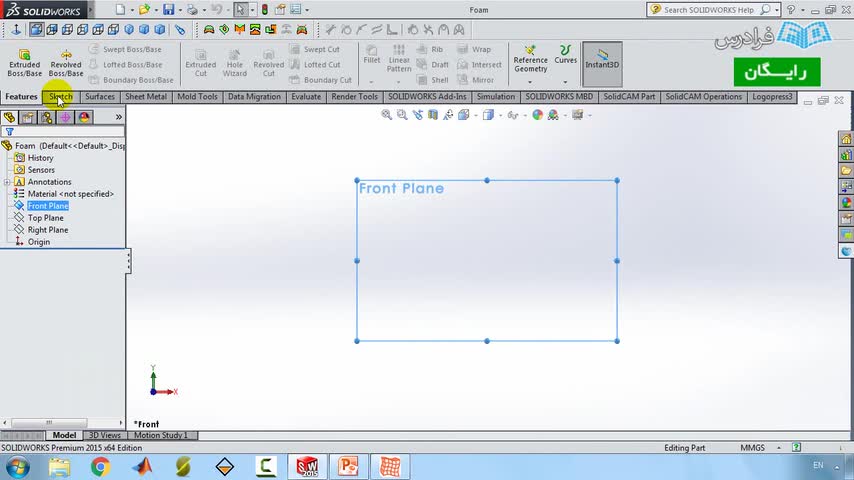Click the Previous View icon
Viewport: 854px width, 480px height.
[x=418, y=115]
